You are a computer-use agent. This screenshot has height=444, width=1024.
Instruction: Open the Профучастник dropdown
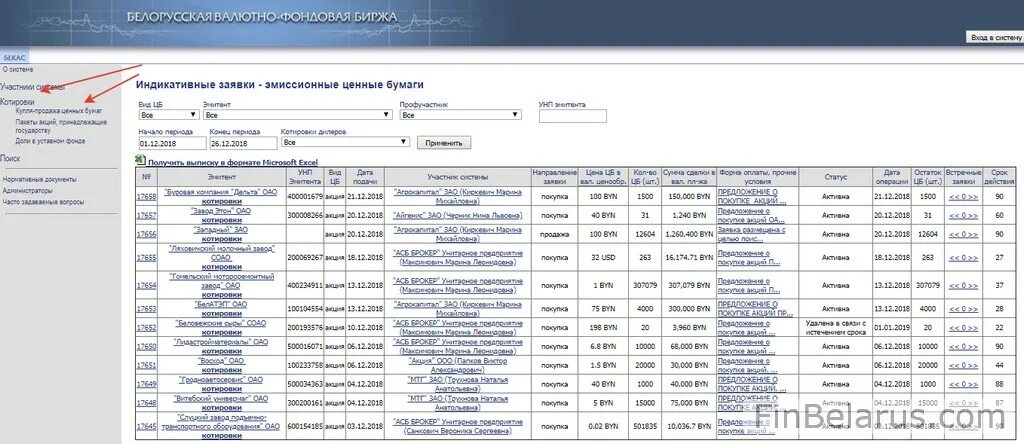pos(460,115)
